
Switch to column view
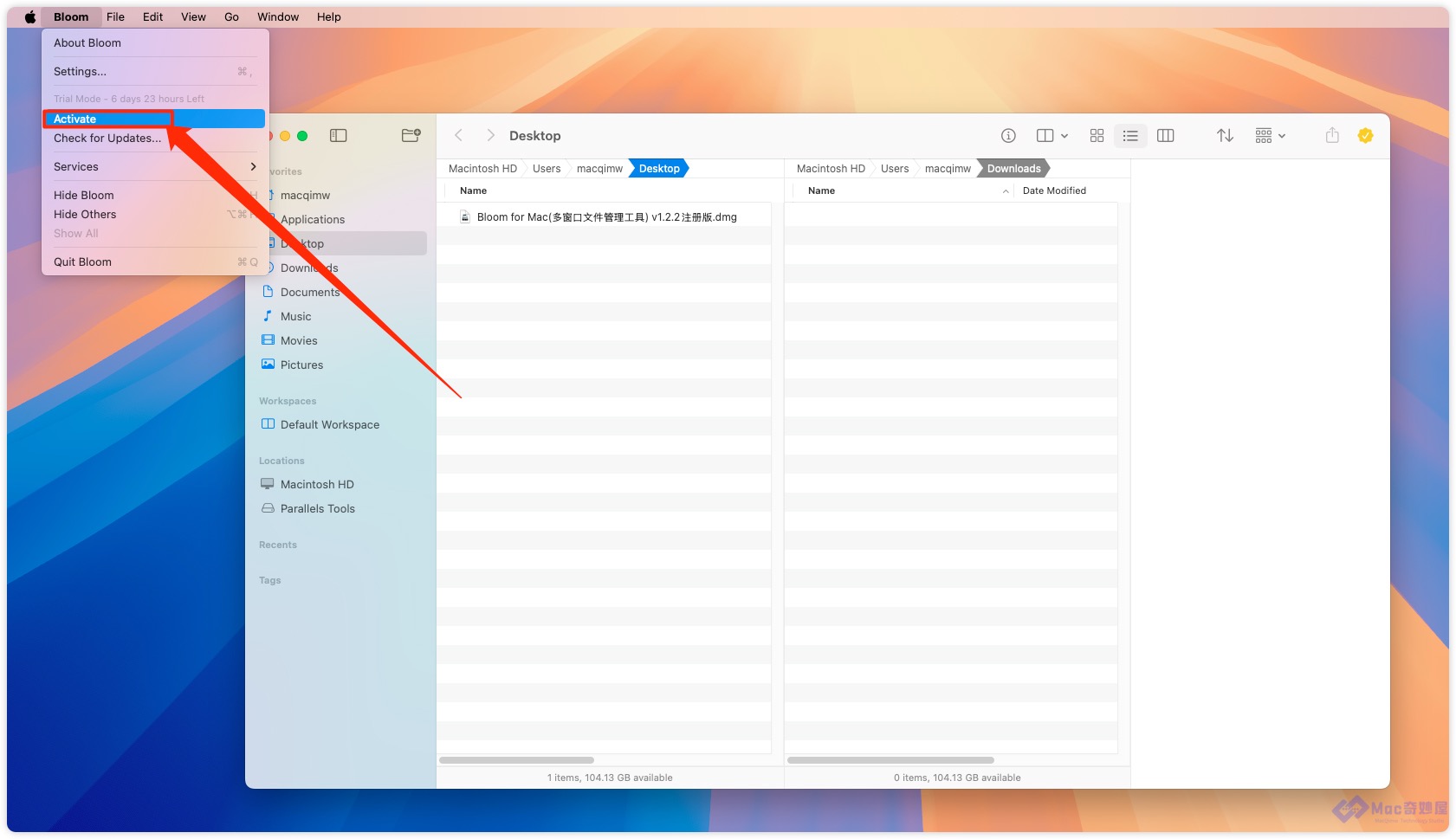coord(1166,136)
